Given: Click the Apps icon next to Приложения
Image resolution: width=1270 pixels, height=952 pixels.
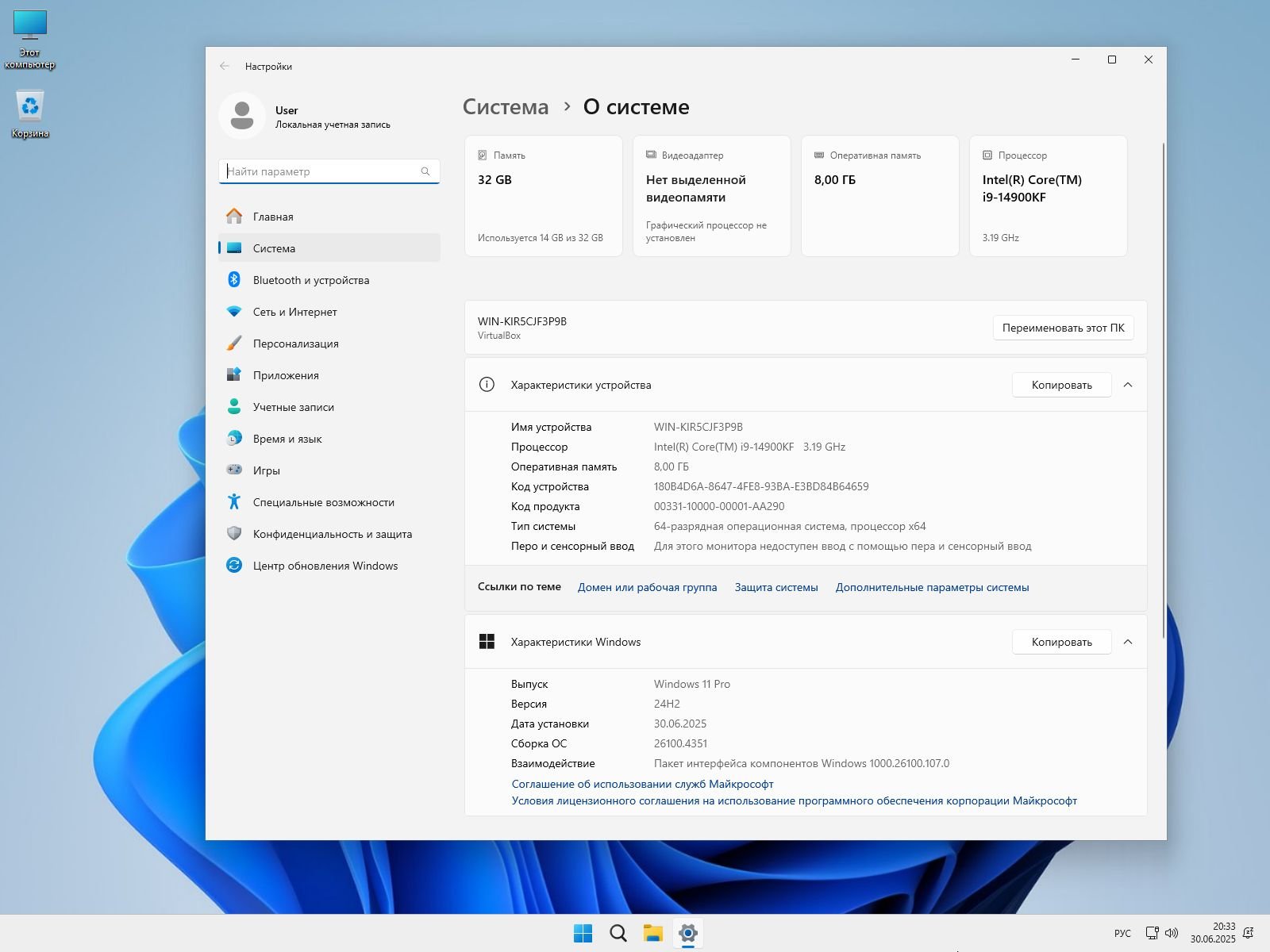Looking at the screenshot, I should coord(234,374).
